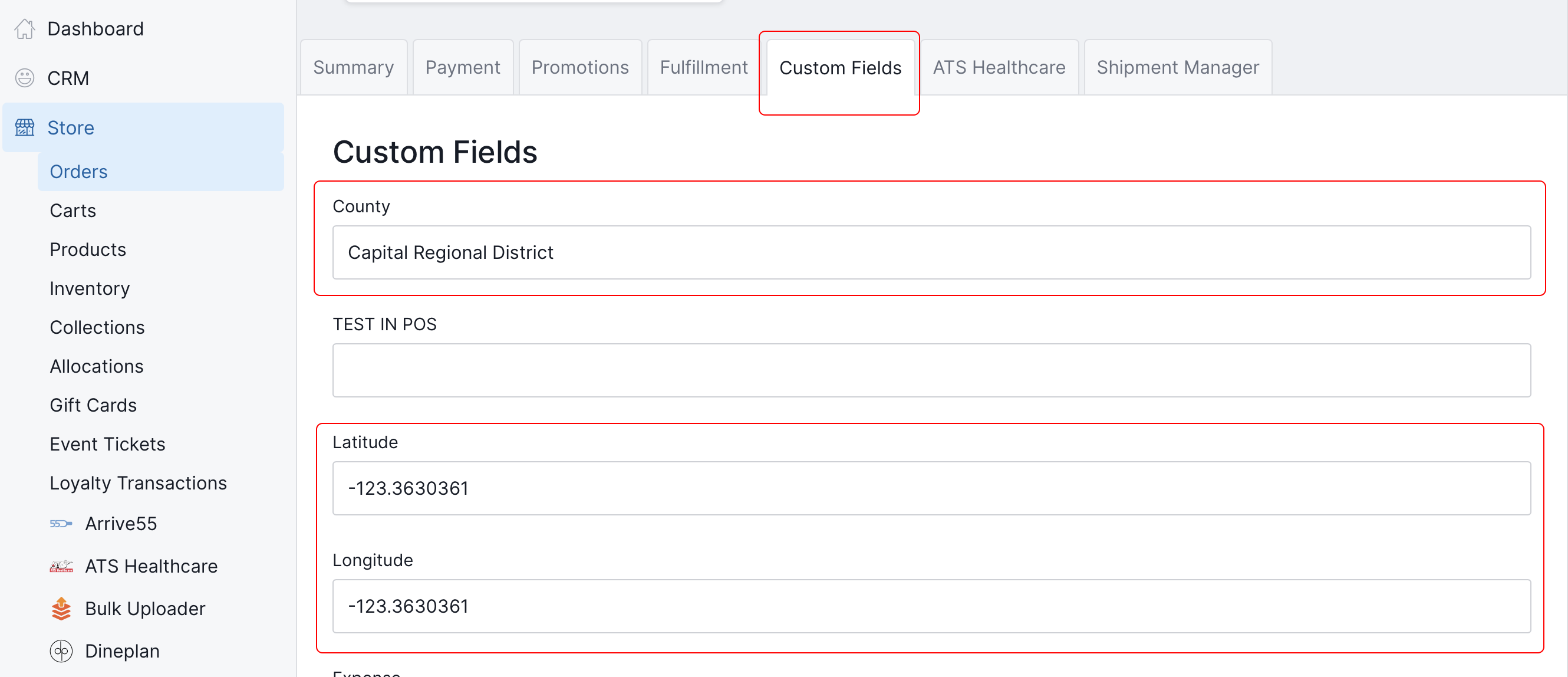Image resolution: width=1568 pixels, height=677 pixels.
Task: Select the Promotions tab
Action: click(x=579, y=68)
